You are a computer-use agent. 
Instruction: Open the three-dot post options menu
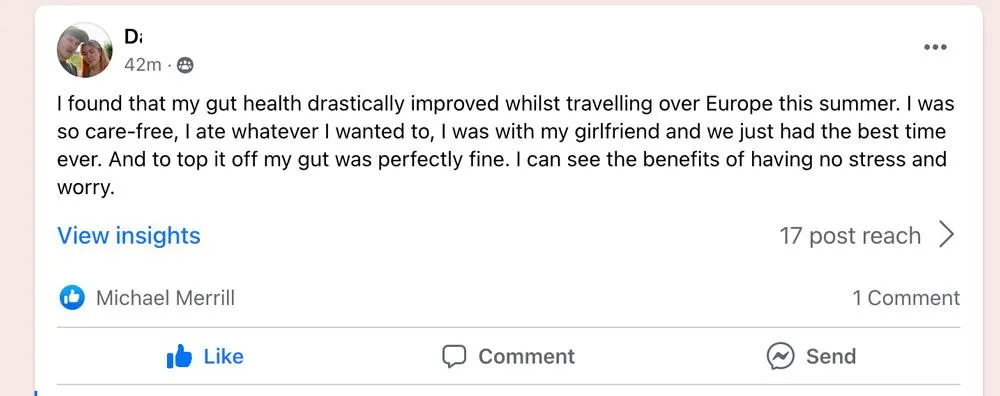(935, 47)
